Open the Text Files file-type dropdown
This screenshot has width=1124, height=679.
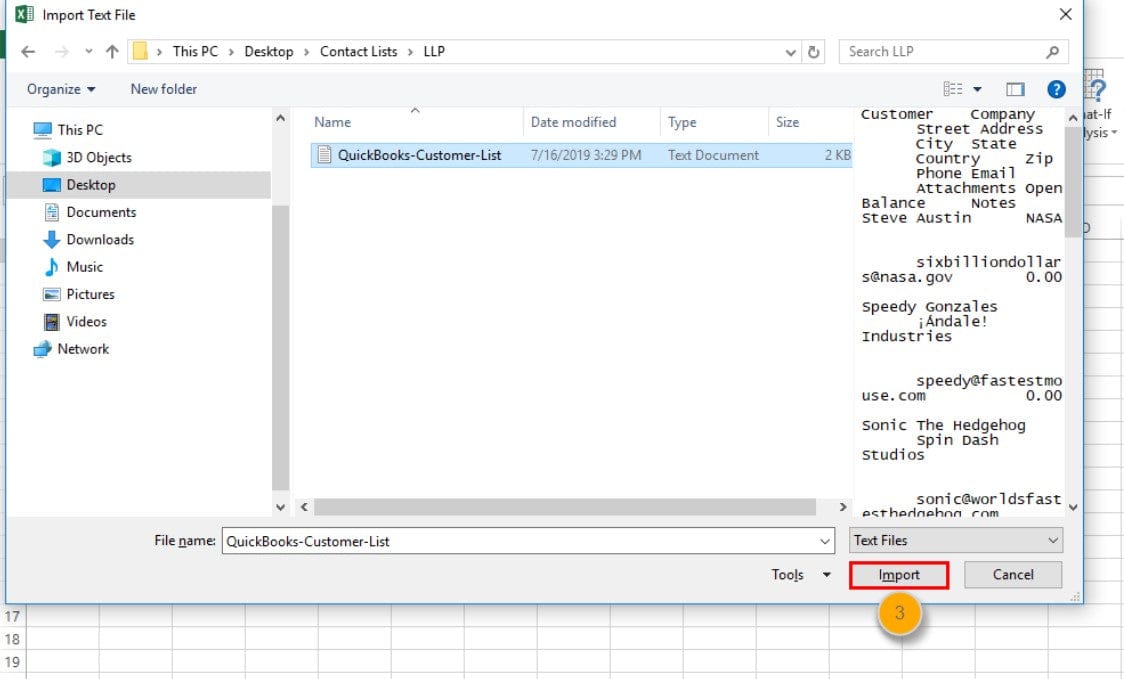click(x=955, y=540)
